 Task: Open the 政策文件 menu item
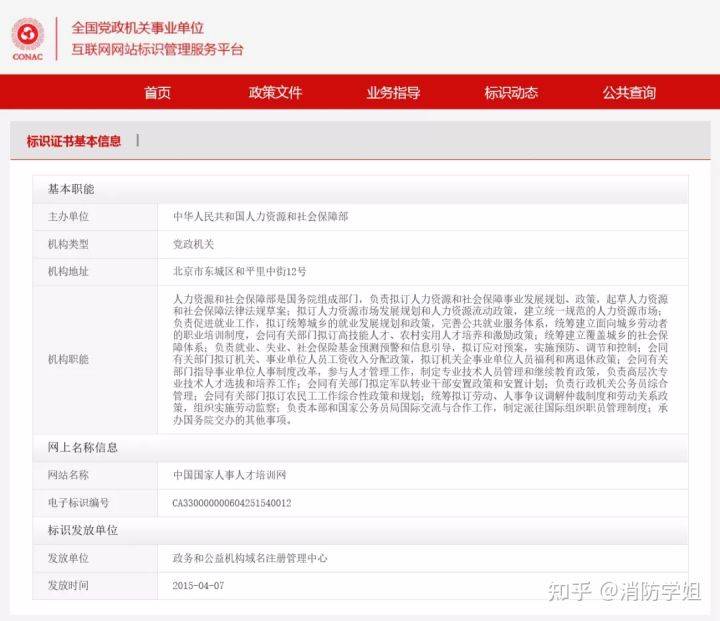276,92
